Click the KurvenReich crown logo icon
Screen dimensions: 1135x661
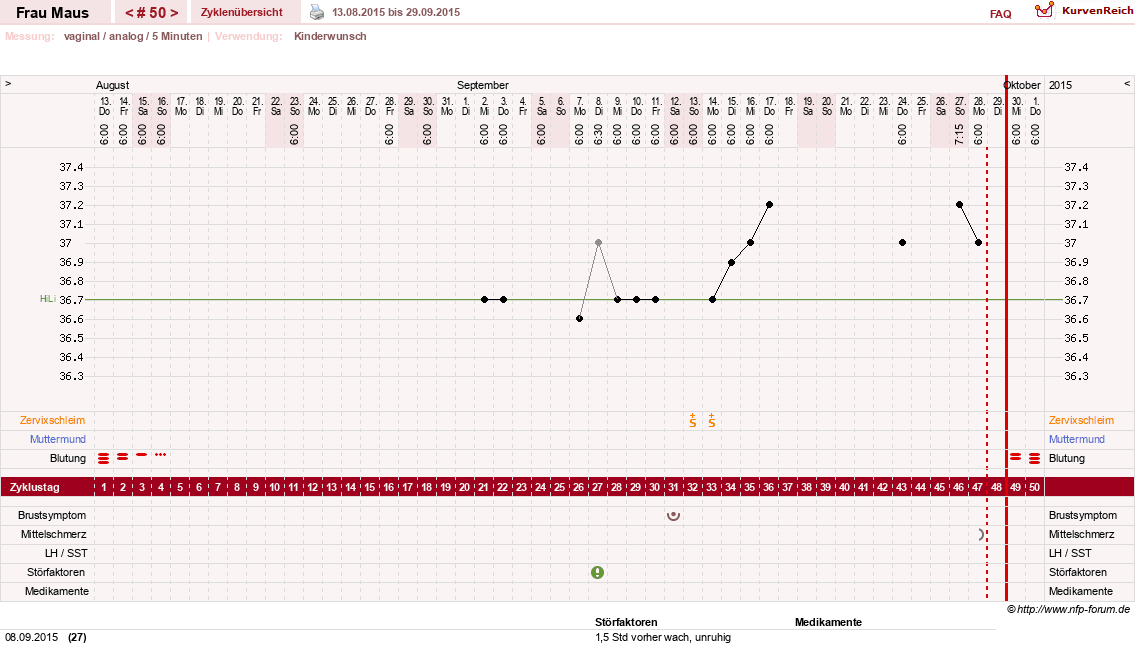(1044, 10)
